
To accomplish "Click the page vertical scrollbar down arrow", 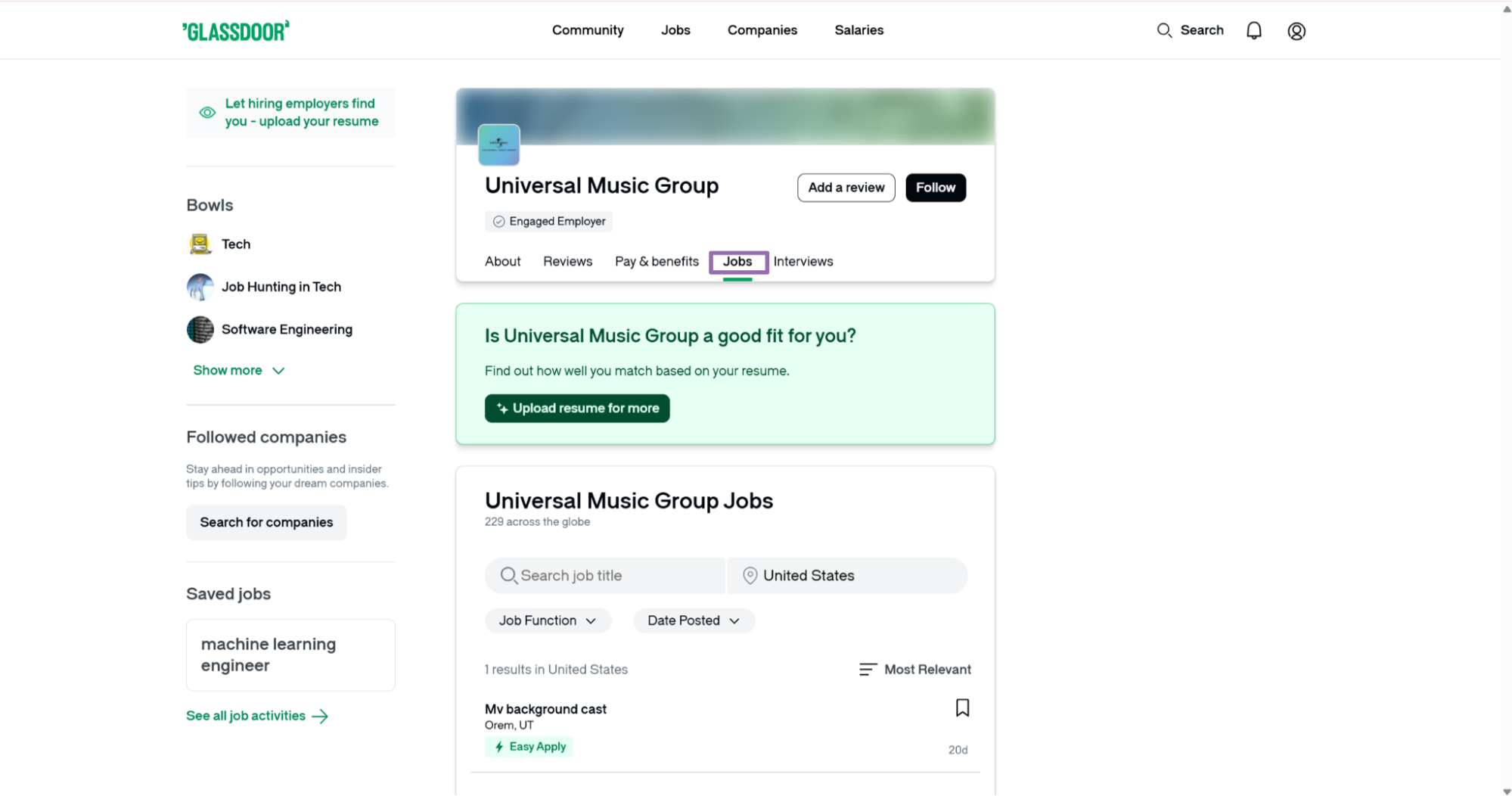I will tap(1506, 791).
